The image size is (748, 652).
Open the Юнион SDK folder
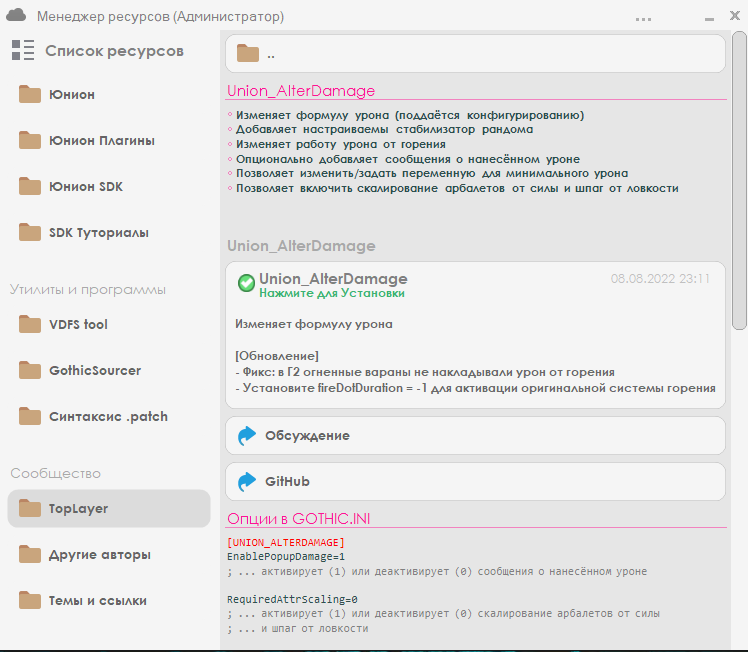pyautogui.click(x=109, y=186)
